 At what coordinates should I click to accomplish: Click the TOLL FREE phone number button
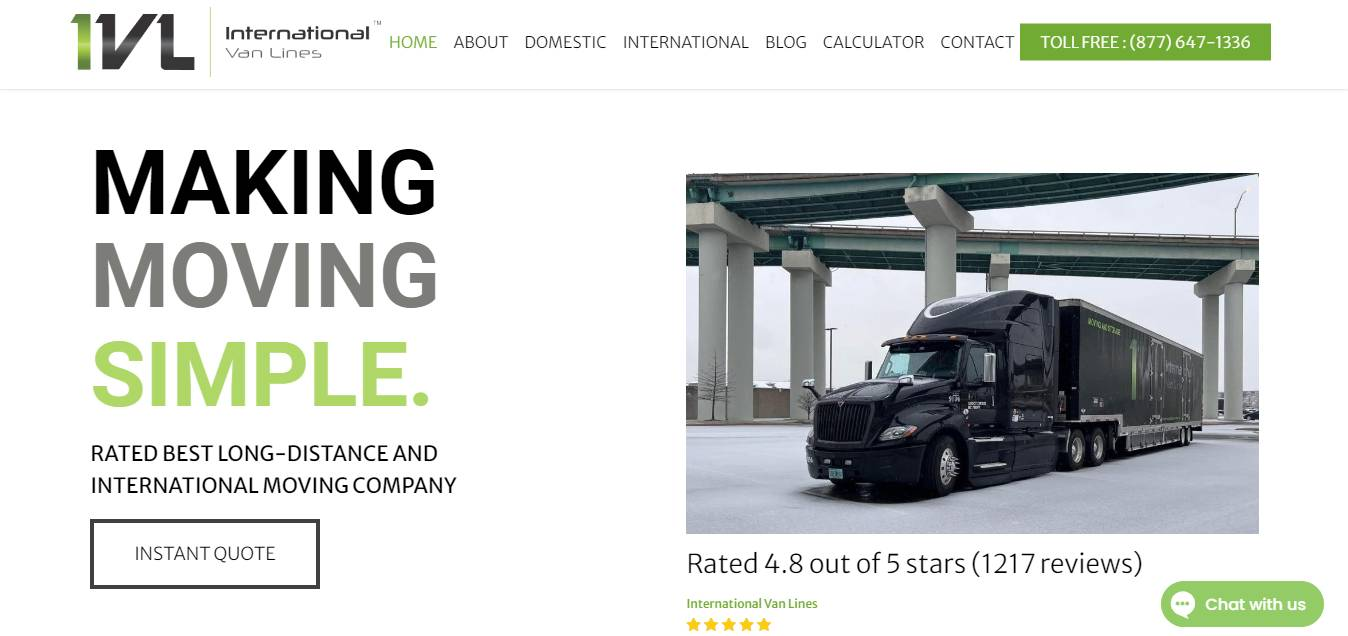[x=1145, y=42]
